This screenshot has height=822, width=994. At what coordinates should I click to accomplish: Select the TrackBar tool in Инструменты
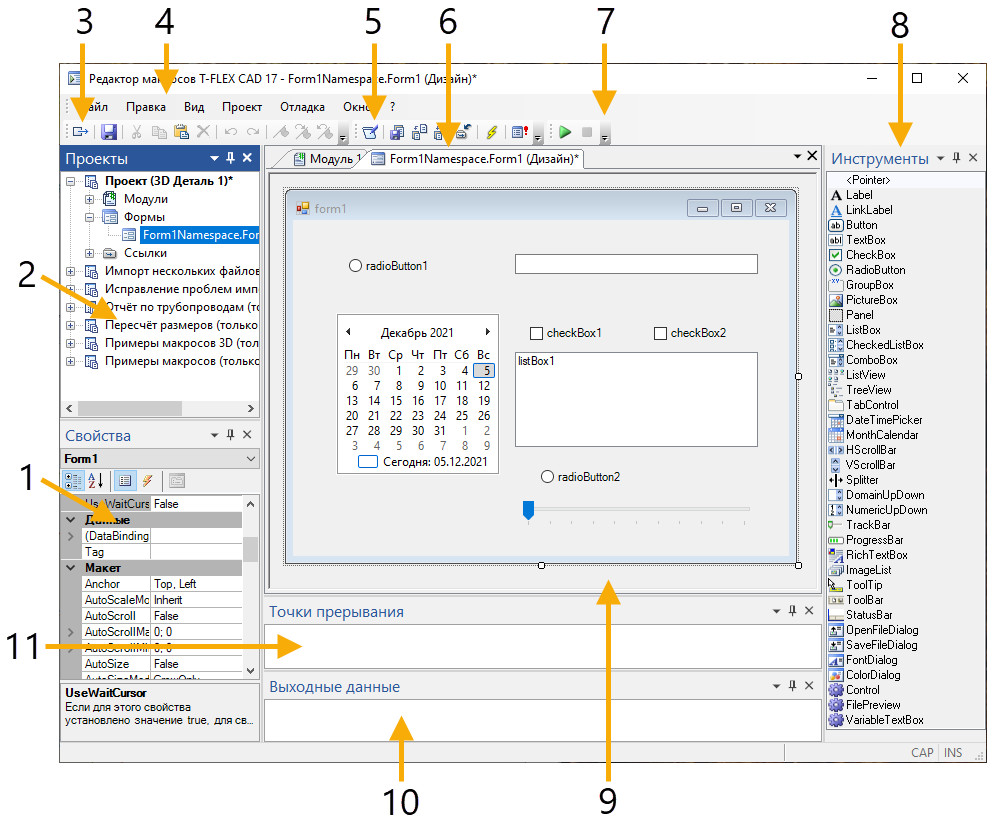coord(867,525)
